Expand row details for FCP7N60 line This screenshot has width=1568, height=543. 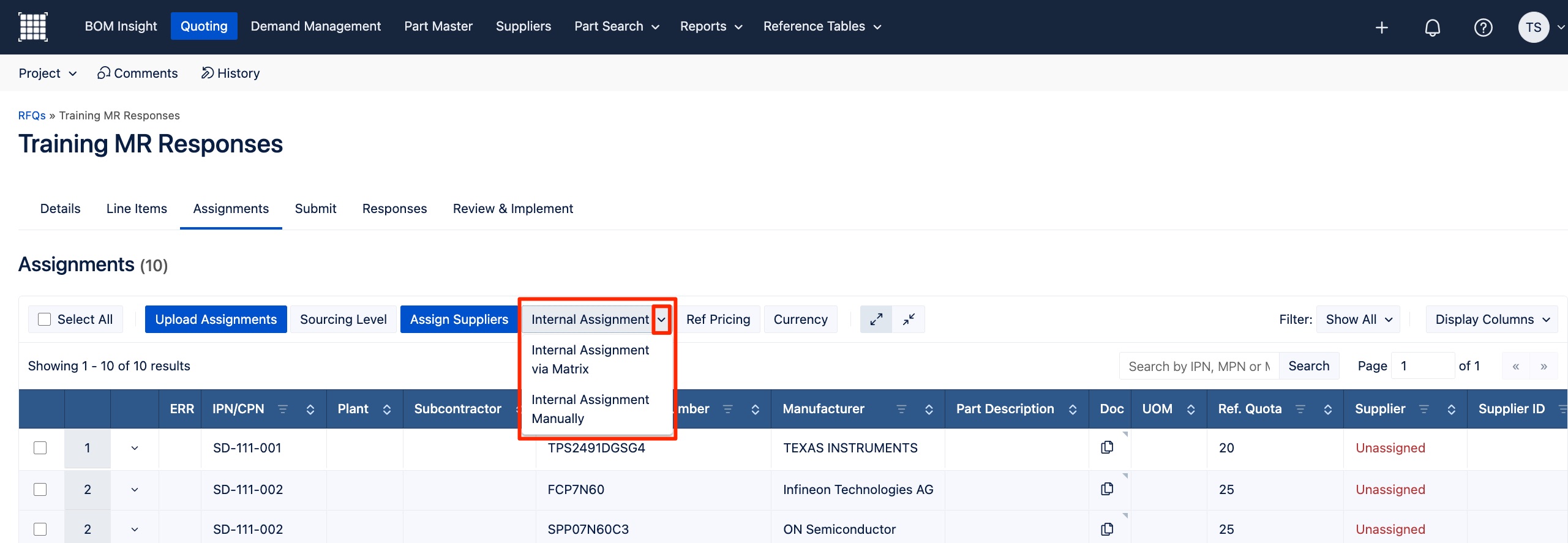135,490
